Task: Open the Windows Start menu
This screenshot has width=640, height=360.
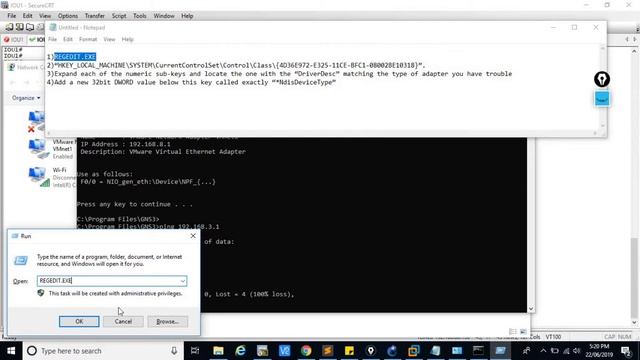Action: click(11, 351)
